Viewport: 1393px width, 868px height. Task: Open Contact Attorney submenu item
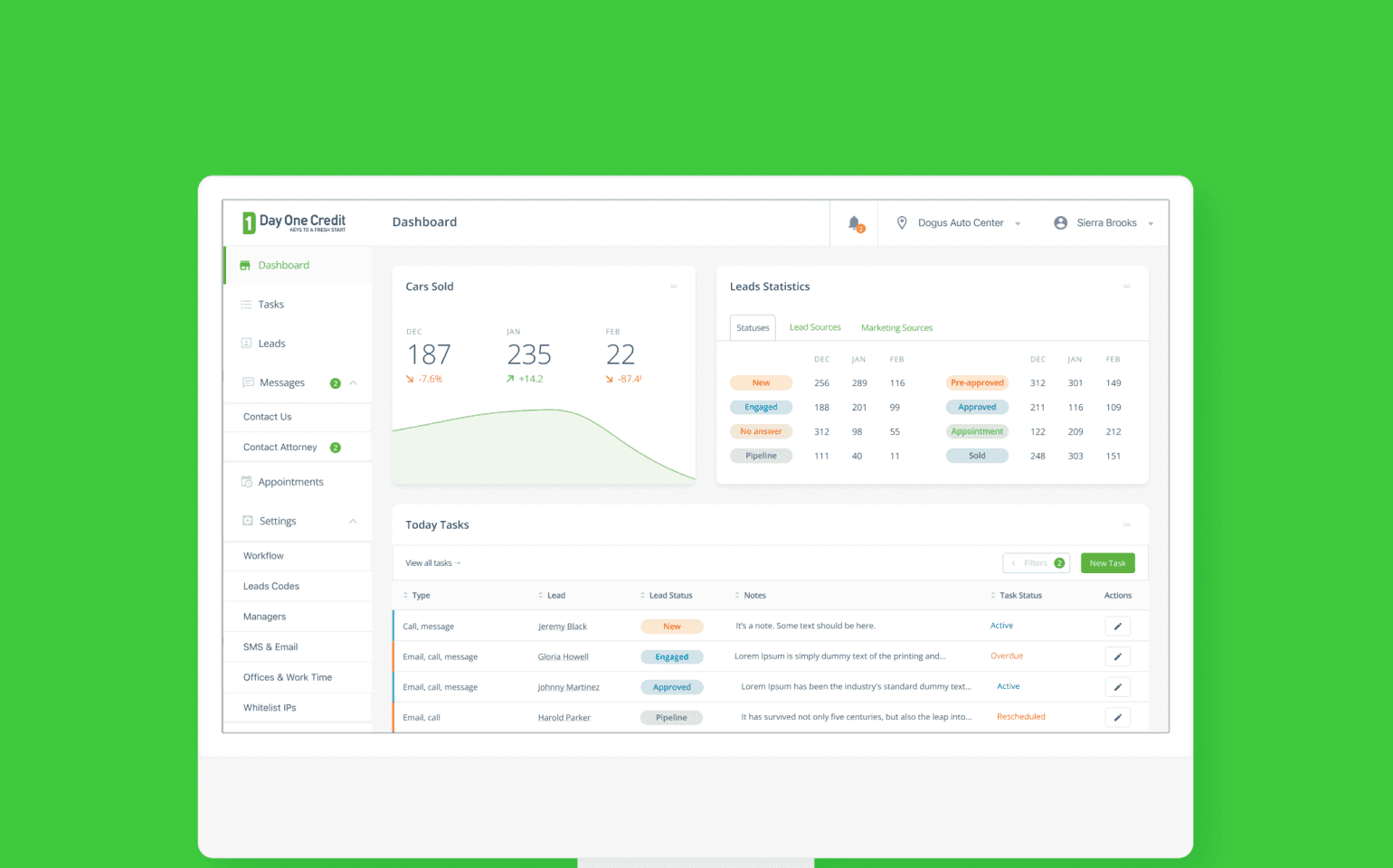pyautogui.click(x=298, y=448)
